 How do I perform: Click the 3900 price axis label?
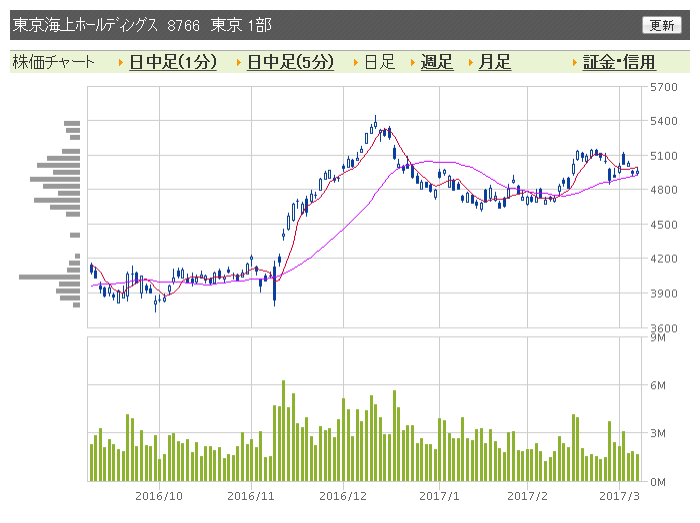point(663,293)
